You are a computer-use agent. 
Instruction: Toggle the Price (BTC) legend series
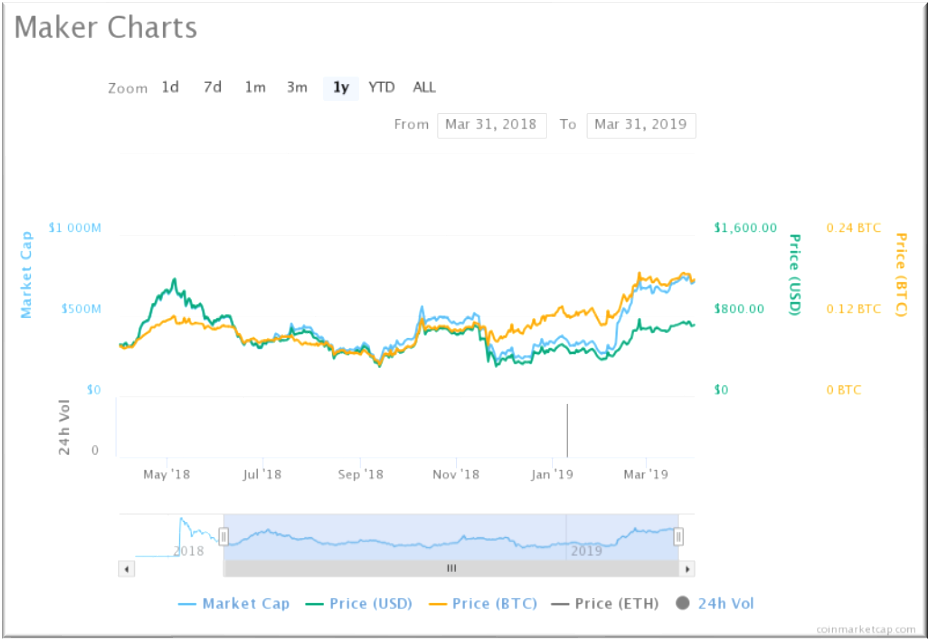(x=483, y=604)
